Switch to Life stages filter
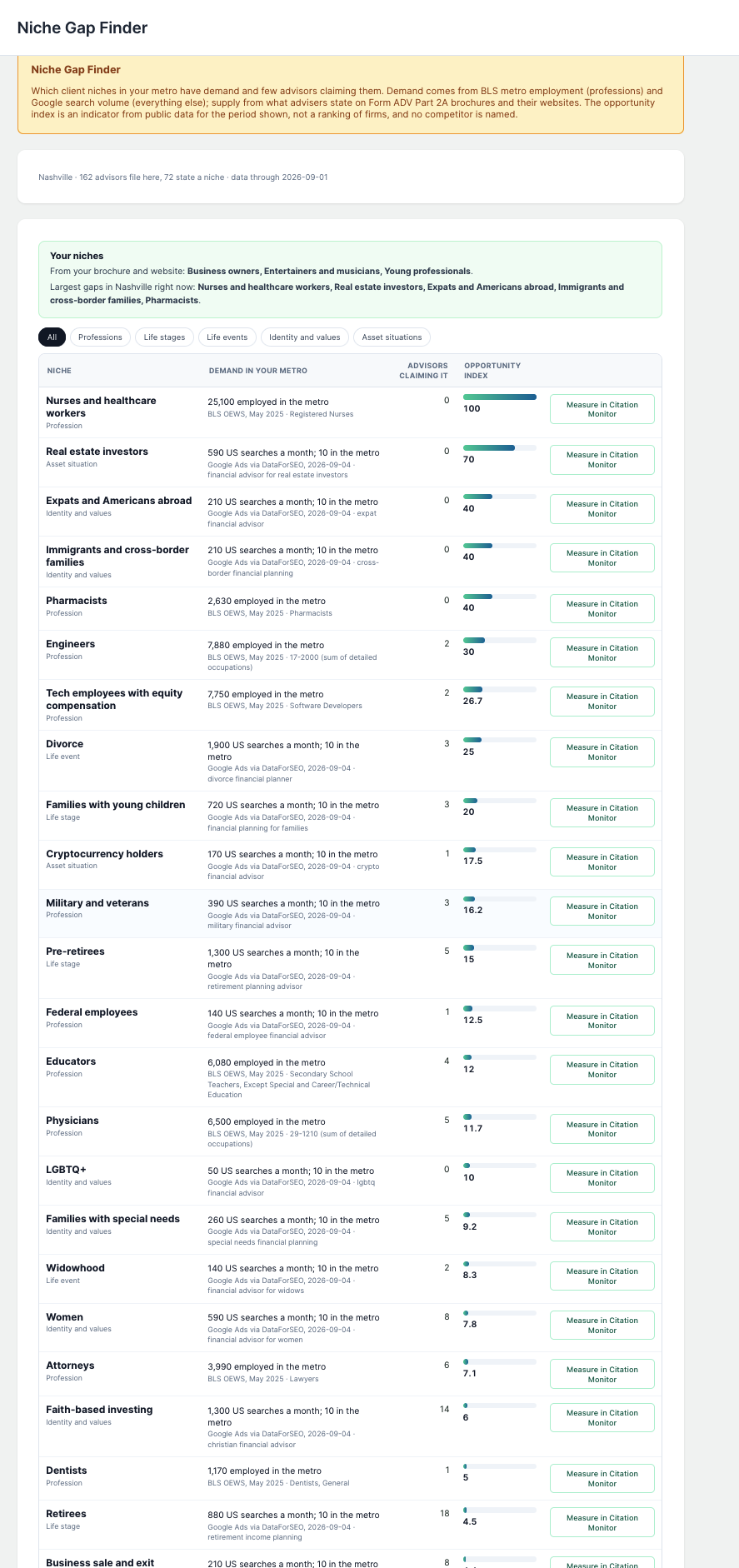739x1568 pixels. 164,337
